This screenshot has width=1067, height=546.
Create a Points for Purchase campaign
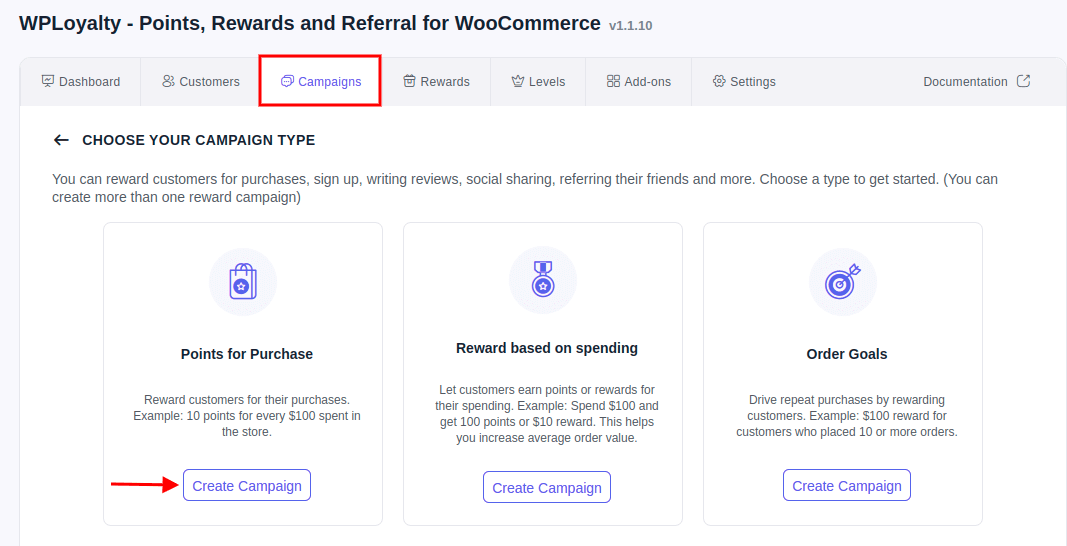(x=247, y=485)
